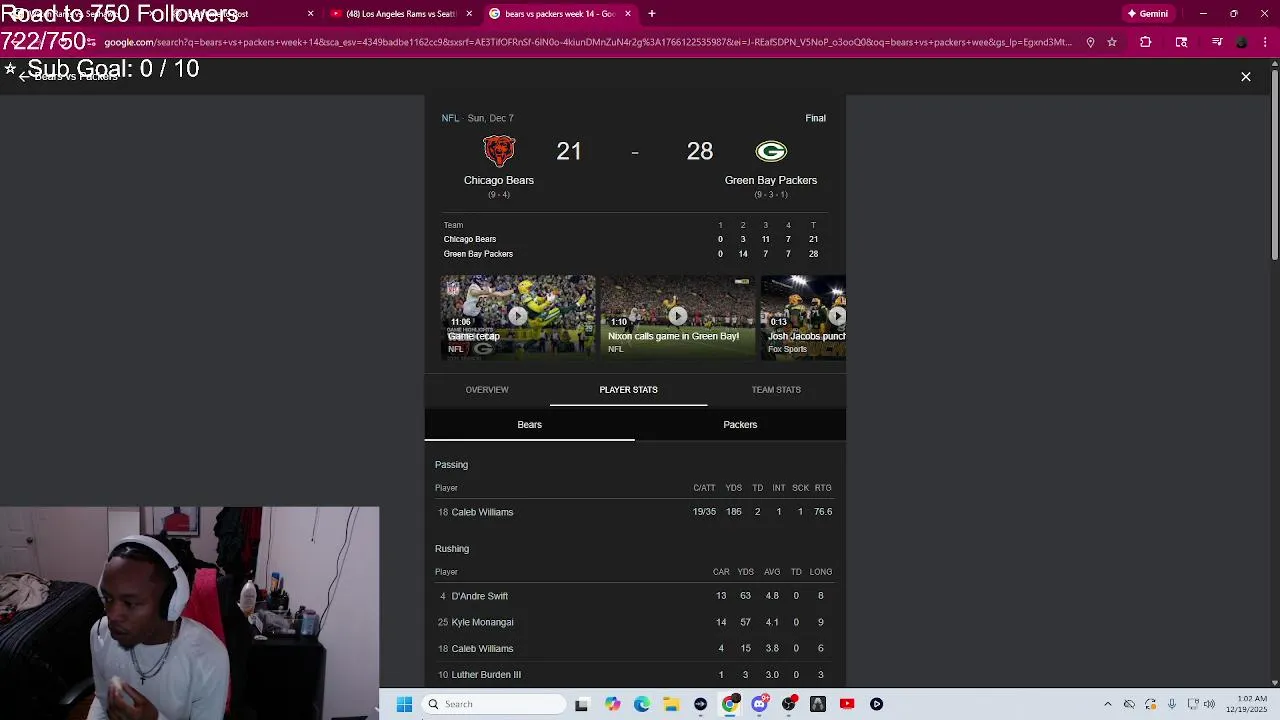Open D'Andre Swift player link
The height and width of the screenshot is (720, 1280).
click(480, 596)
